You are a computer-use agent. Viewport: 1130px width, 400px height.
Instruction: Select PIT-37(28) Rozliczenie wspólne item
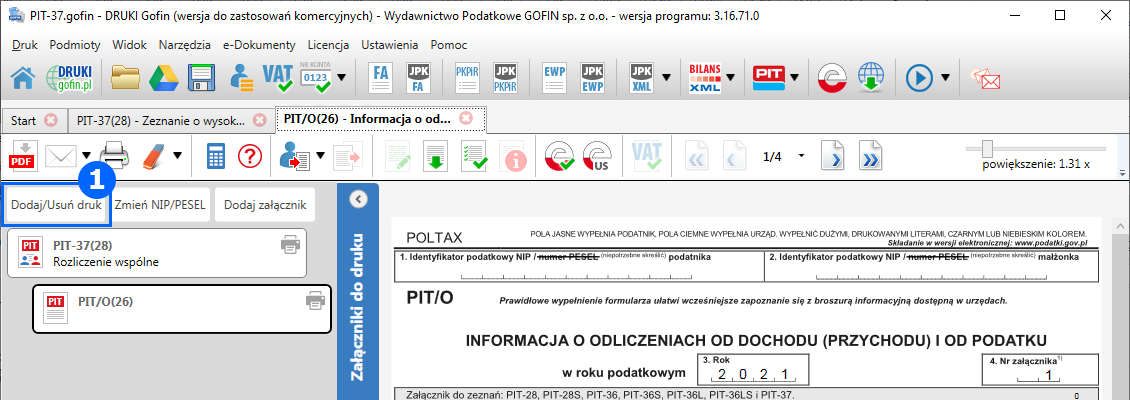click(x=157, y=253)
